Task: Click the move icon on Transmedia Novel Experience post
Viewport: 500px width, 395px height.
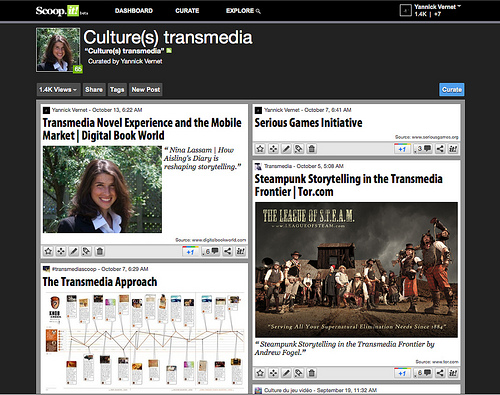Action: pyautogui.click(x=61, y=251)
